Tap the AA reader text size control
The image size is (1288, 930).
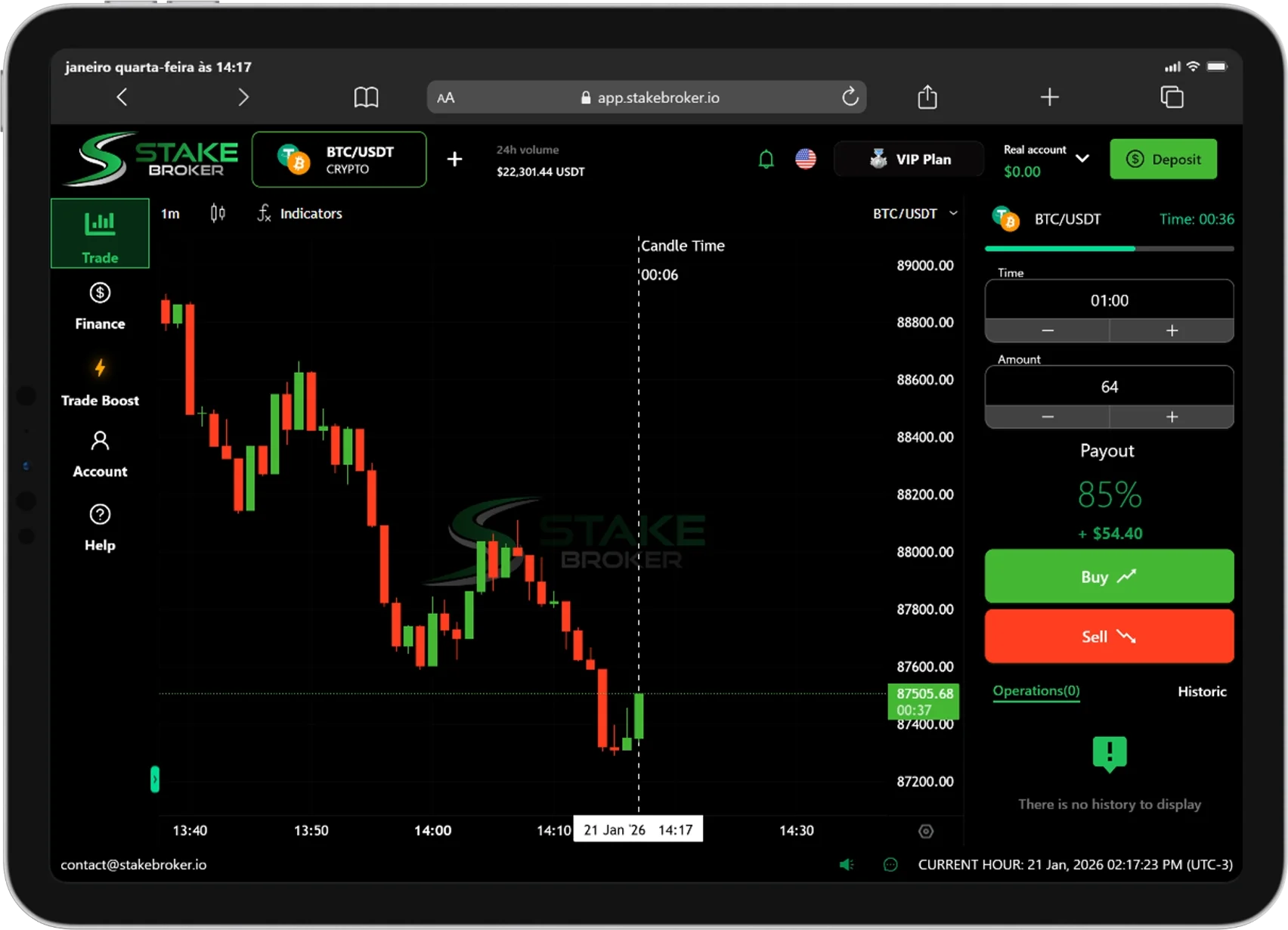tap(446, 98)
